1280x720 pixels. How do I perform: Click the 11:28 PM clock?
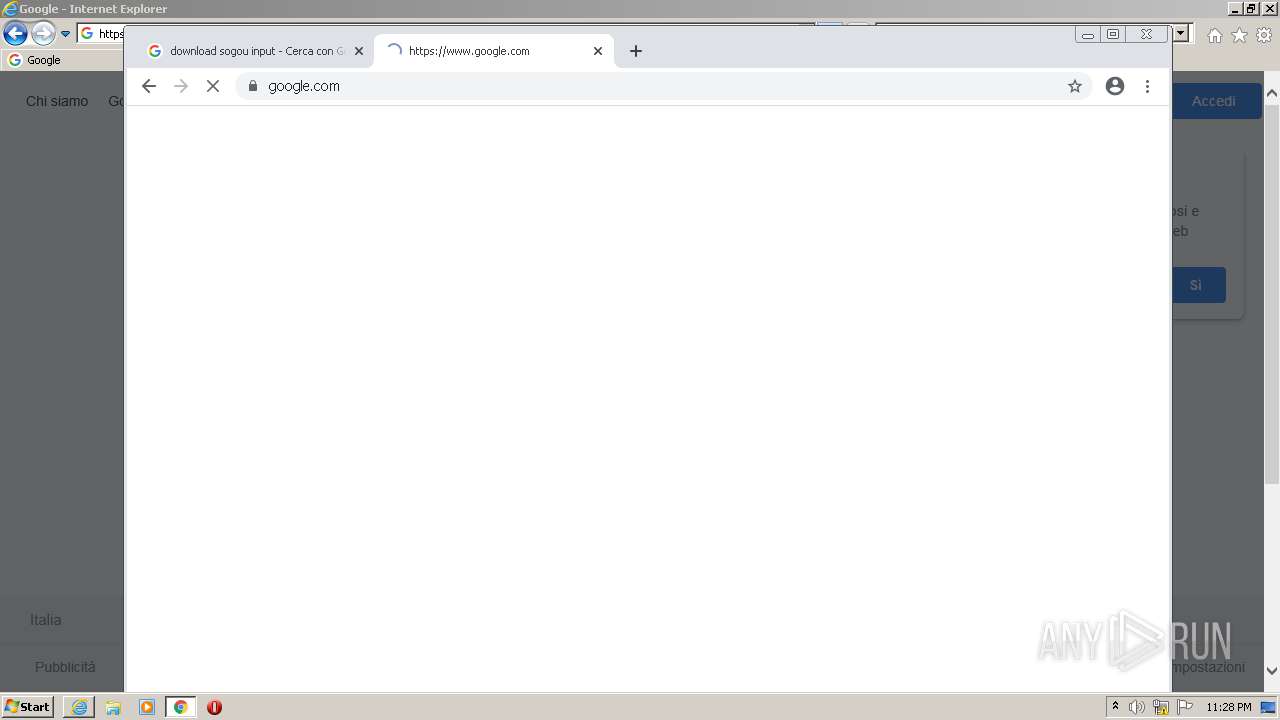click(x=1229, y=707)
